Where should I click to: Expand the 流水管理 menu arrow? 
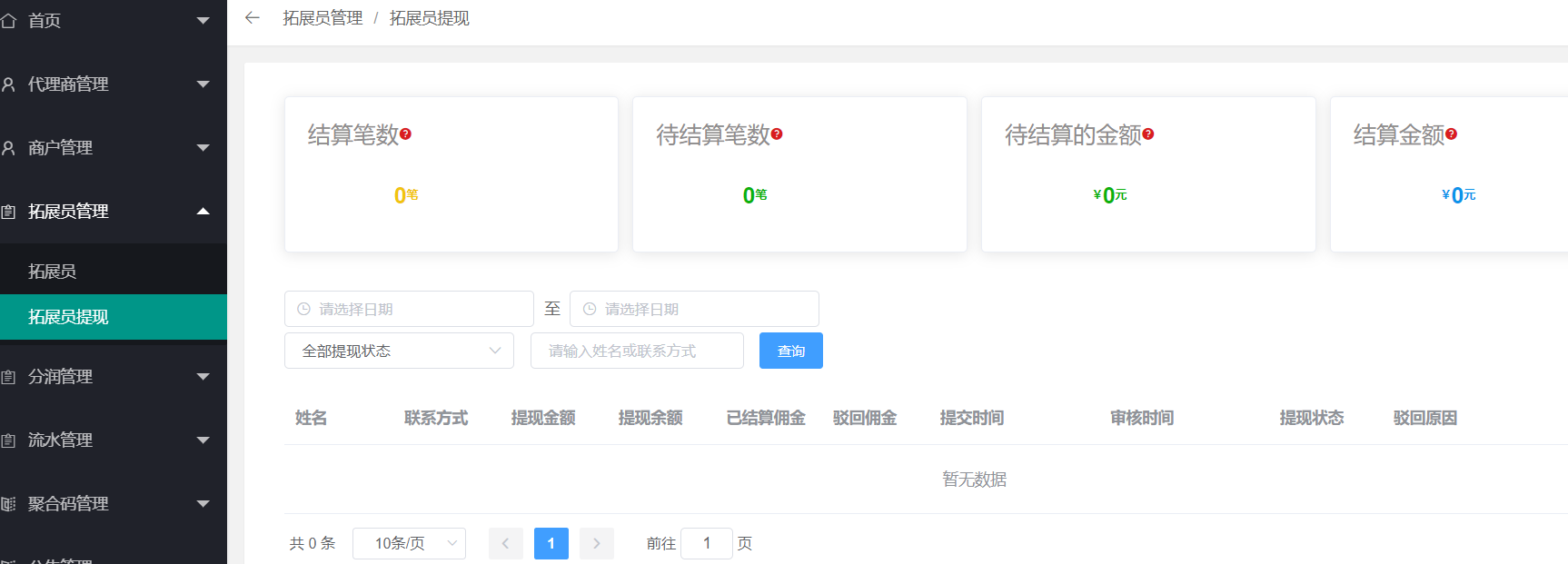[203, 440]
